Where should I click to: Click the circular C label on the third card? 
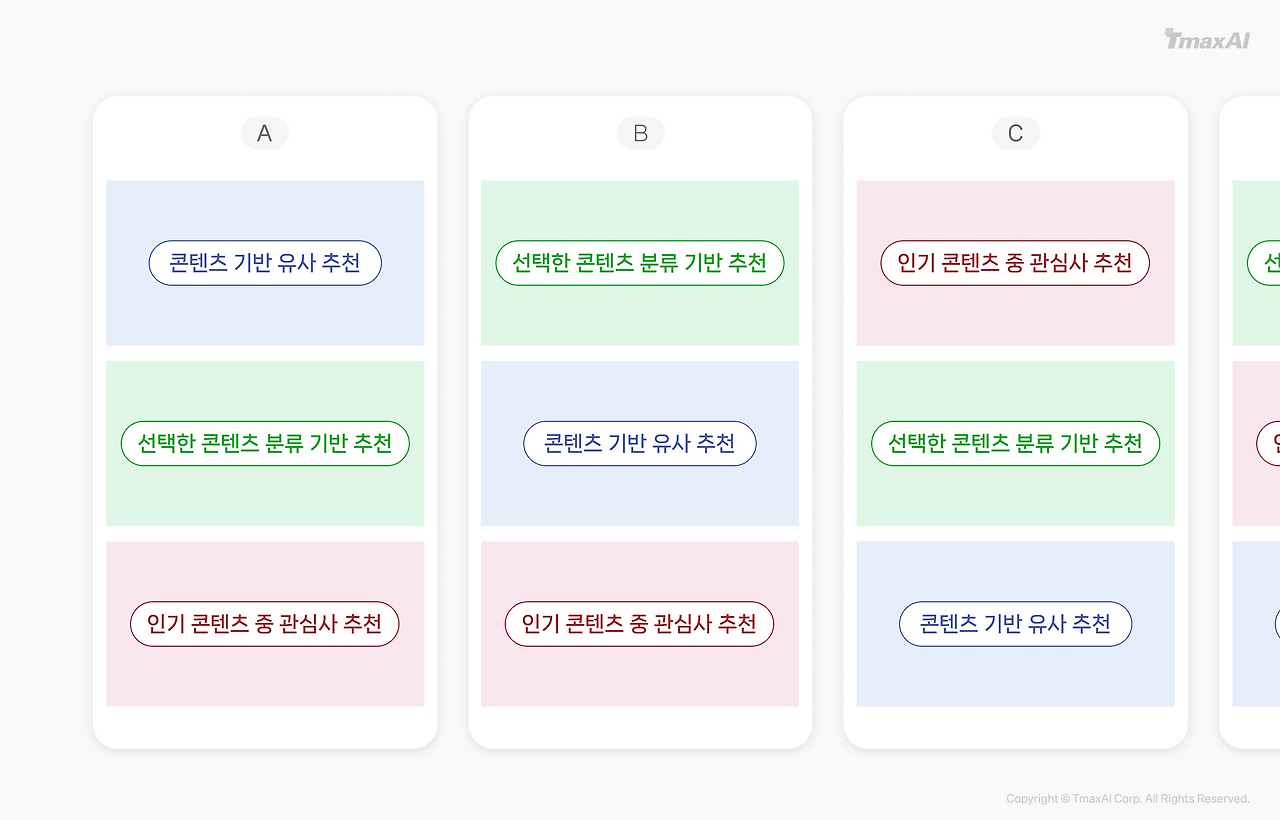tap(1015, 132)
